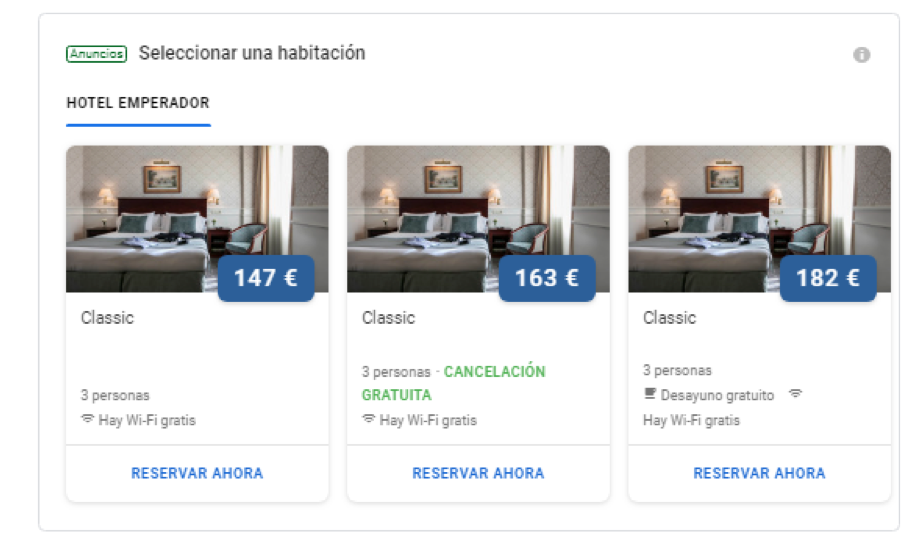Image resolution: width=918 pixels, height=543 pixels.
Task: Click the 147 € price badge
Action: (x=266, y=278)
